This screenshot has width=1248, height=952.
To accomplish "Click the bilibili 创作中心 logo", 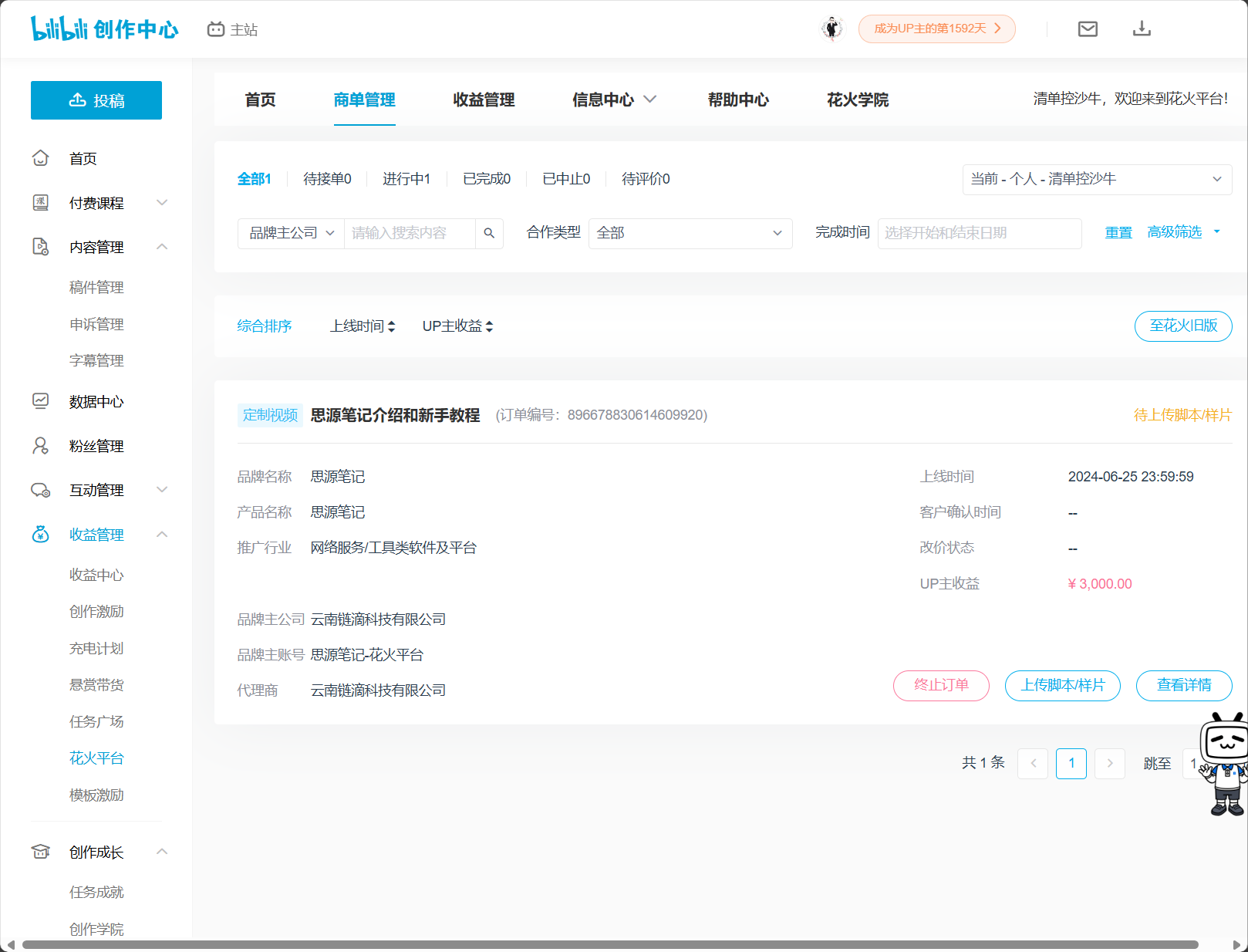I will [x=104, y=29].
